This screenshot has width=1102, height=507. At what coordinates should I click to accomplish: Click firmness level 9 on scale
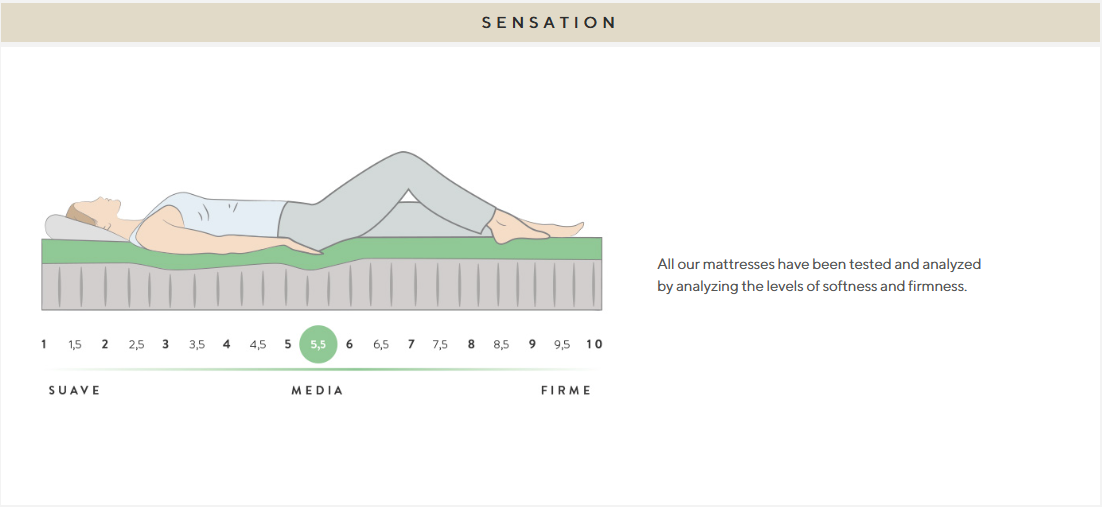532,344
